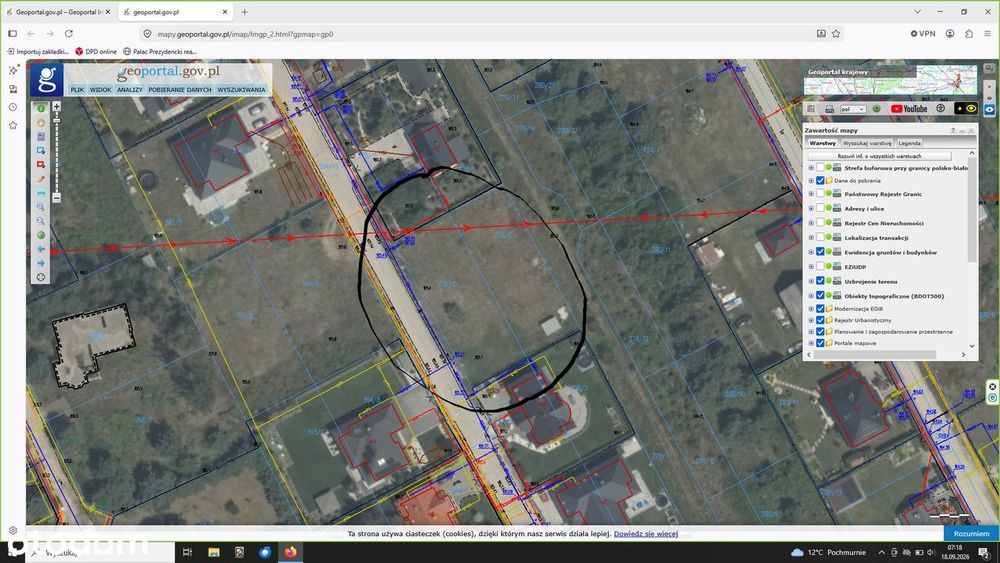Screen dimensions: 1000x563
Task: Expand the Strefa buforowa layer node
Action: [x=811, y=168]
